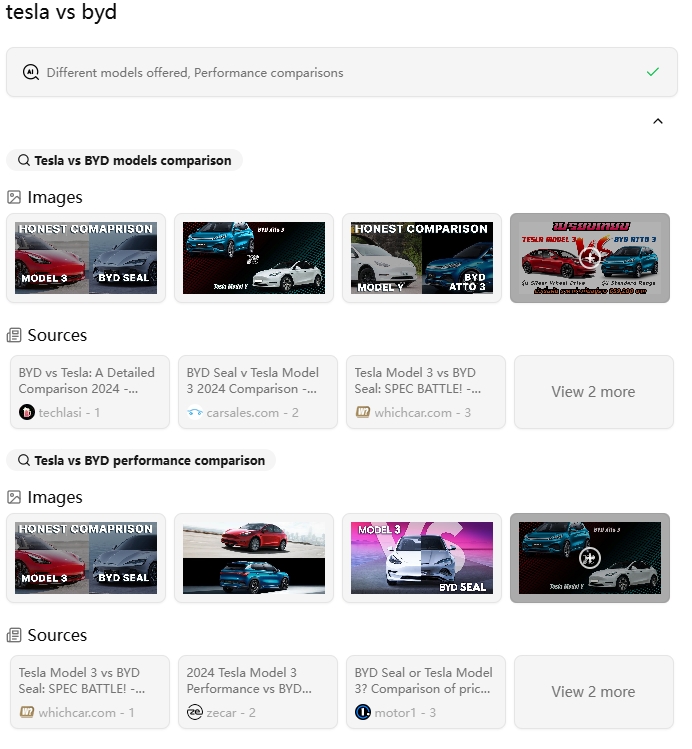Open the whichcar.com source numbered 3
692x749 pixels.
pos(426,392)
